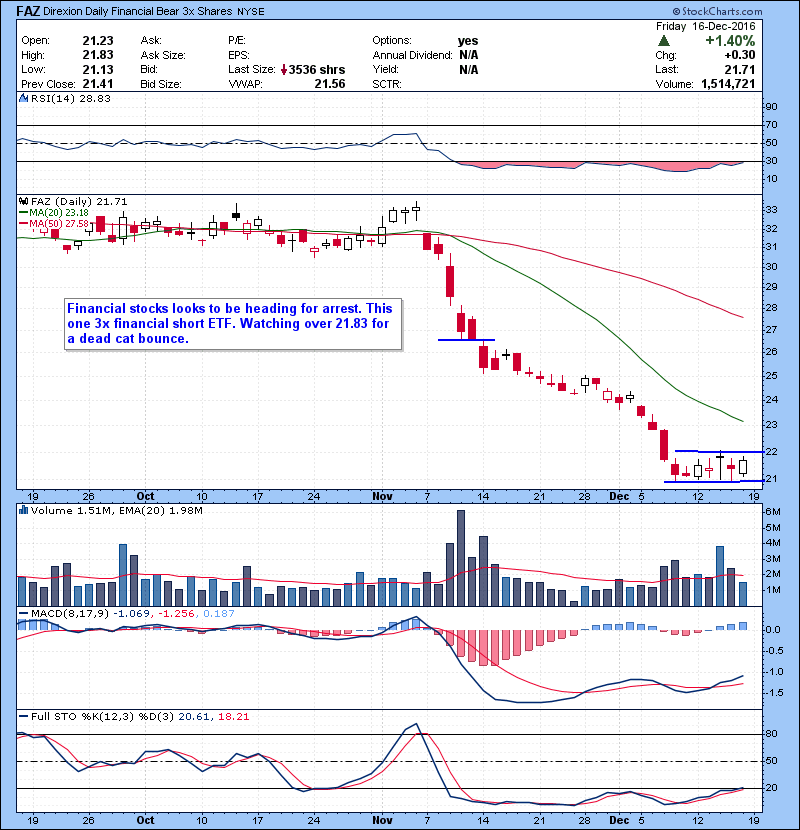Click the RSI(14) indicator icon
Viewport: 800px width, 830px height.
23,98
